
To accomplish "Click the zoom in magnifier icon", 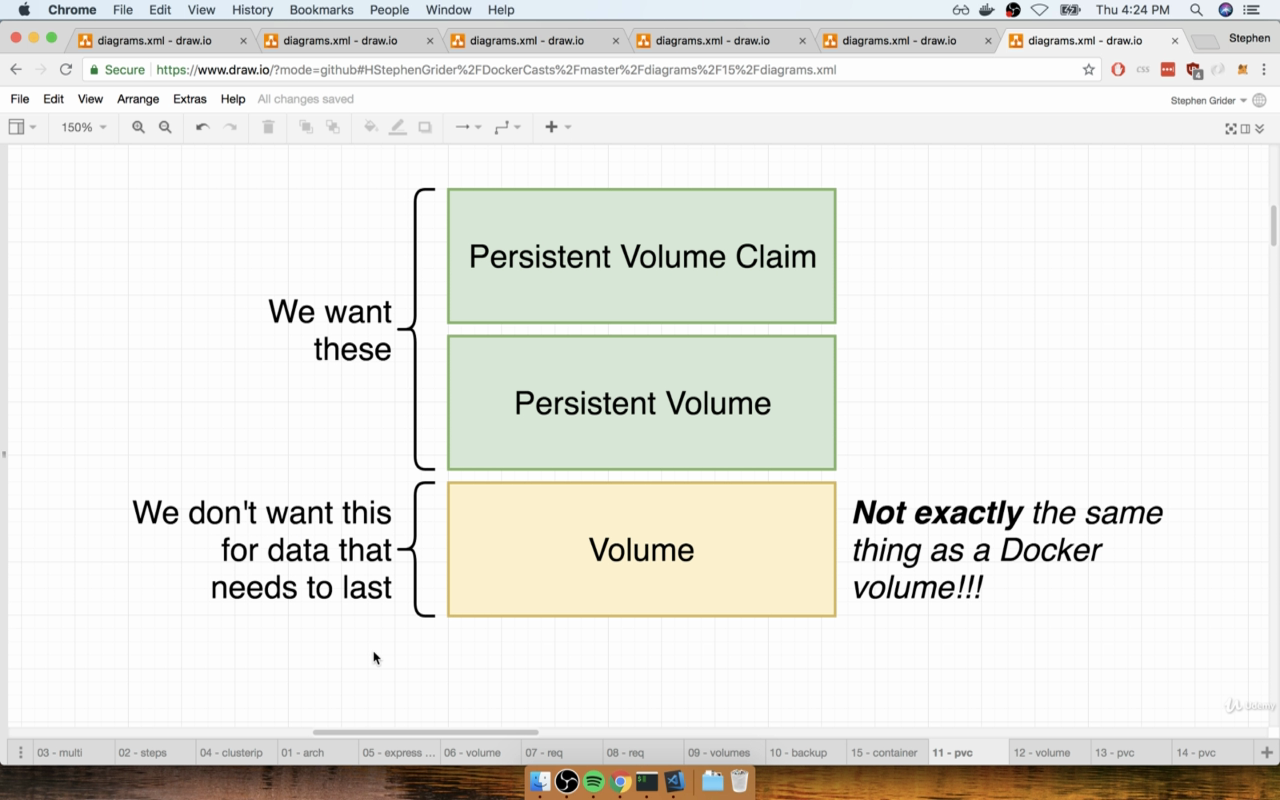I will (138, 127).
